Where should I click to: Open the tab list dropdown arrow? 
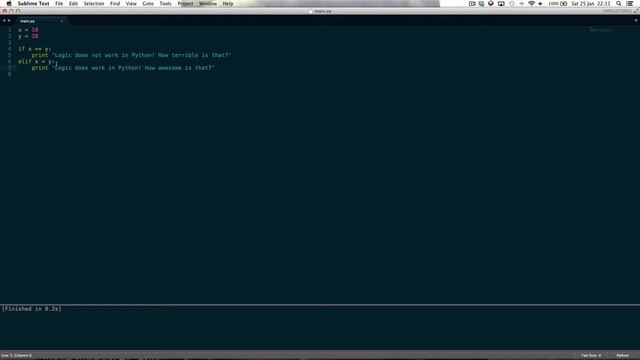point(636,21)
